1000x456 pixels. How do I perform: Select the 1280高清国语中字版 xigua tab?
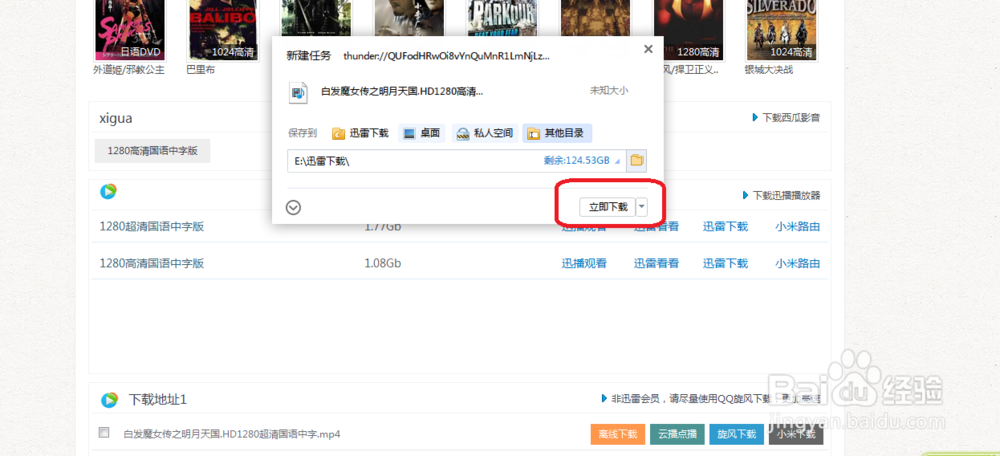[x=152, y=151]
